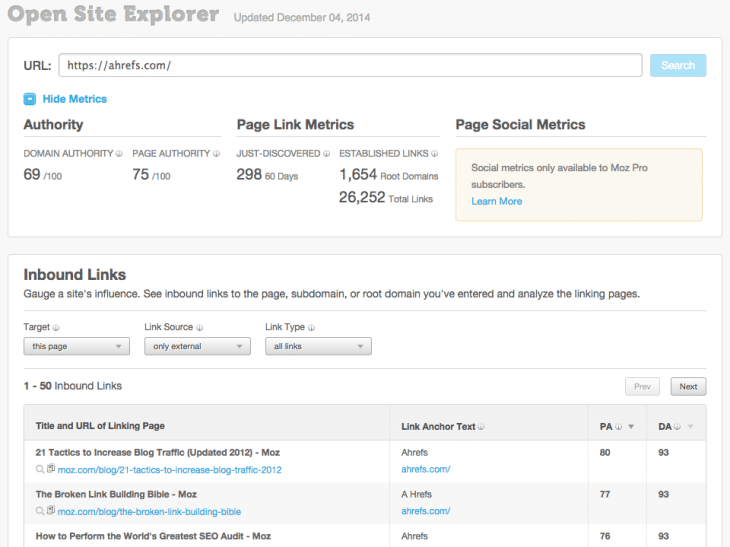Click PA value 77 in second row
This screenshot has height=547, width=730.
coord(605,494)
